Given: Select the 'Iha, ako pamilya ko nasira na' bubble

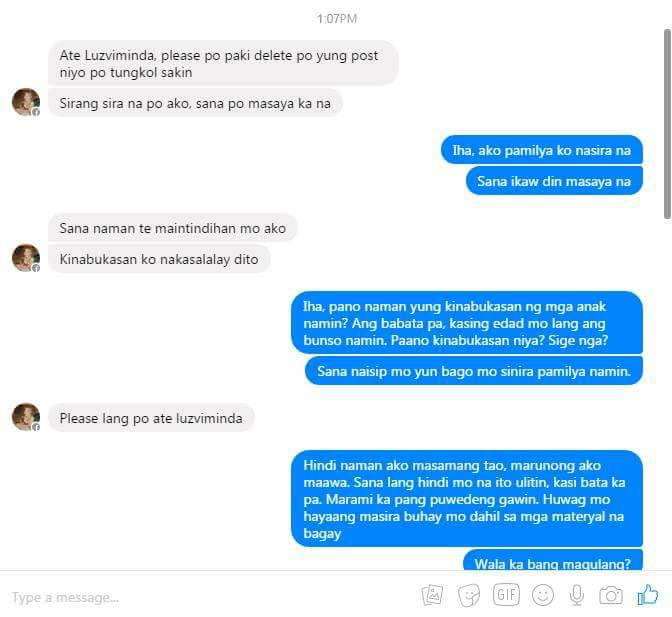Looking at the screenshot, I should (542, 150).
